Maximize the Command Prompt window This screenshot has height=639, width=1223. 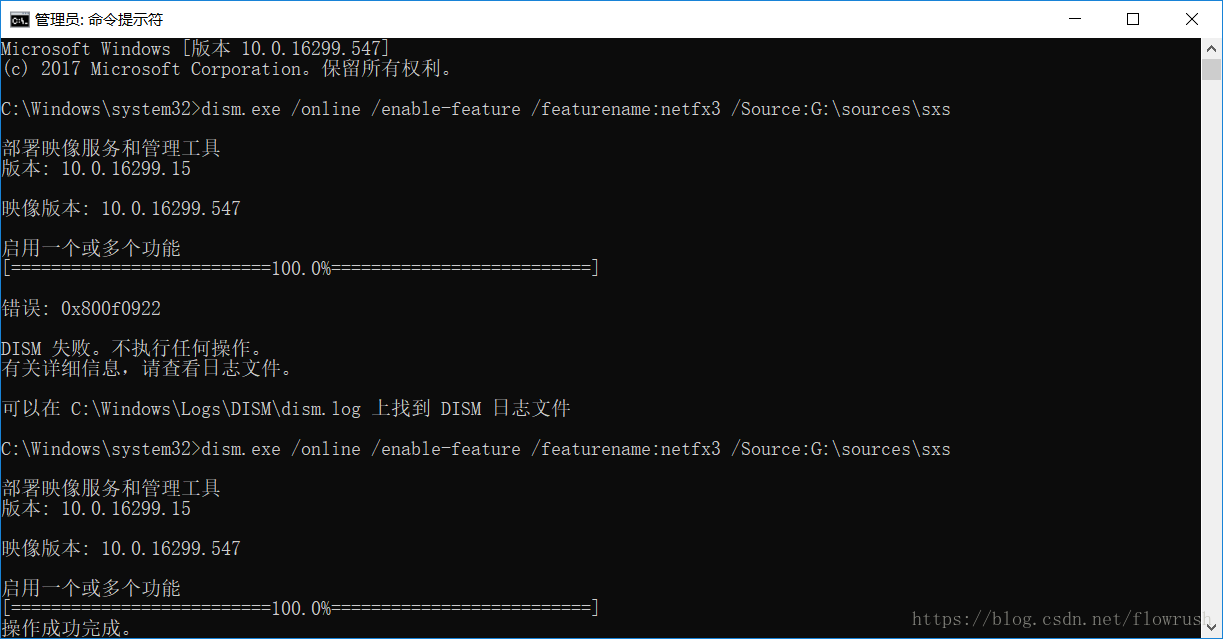[x=1133, y=19]
